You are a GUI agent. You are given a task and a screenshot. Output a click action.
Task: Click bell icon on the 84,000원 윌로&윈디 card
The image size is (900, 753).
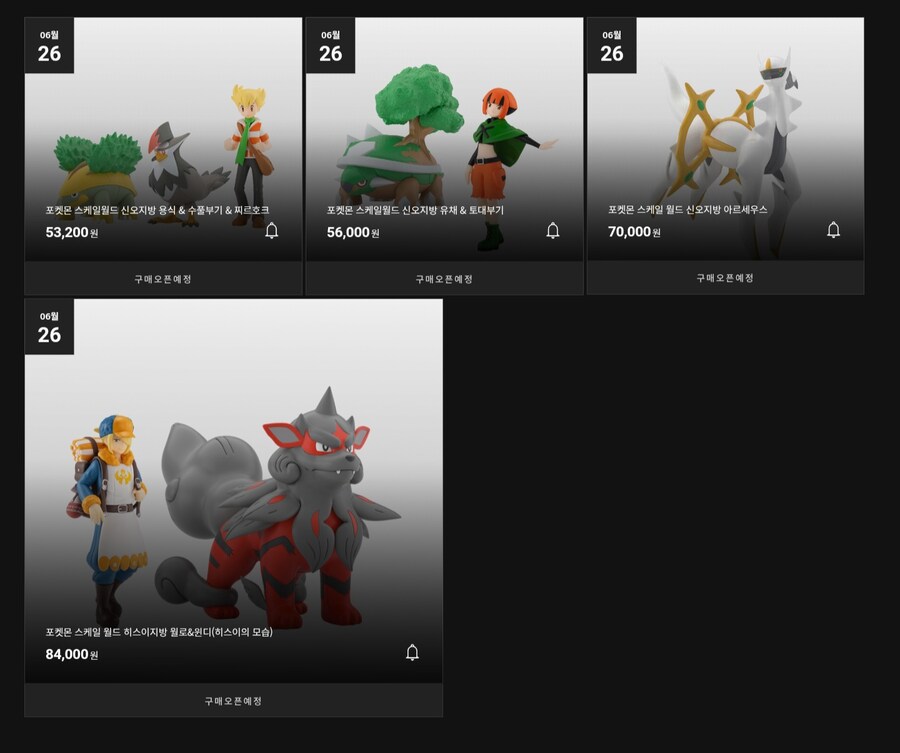click(x=412, y=653)
